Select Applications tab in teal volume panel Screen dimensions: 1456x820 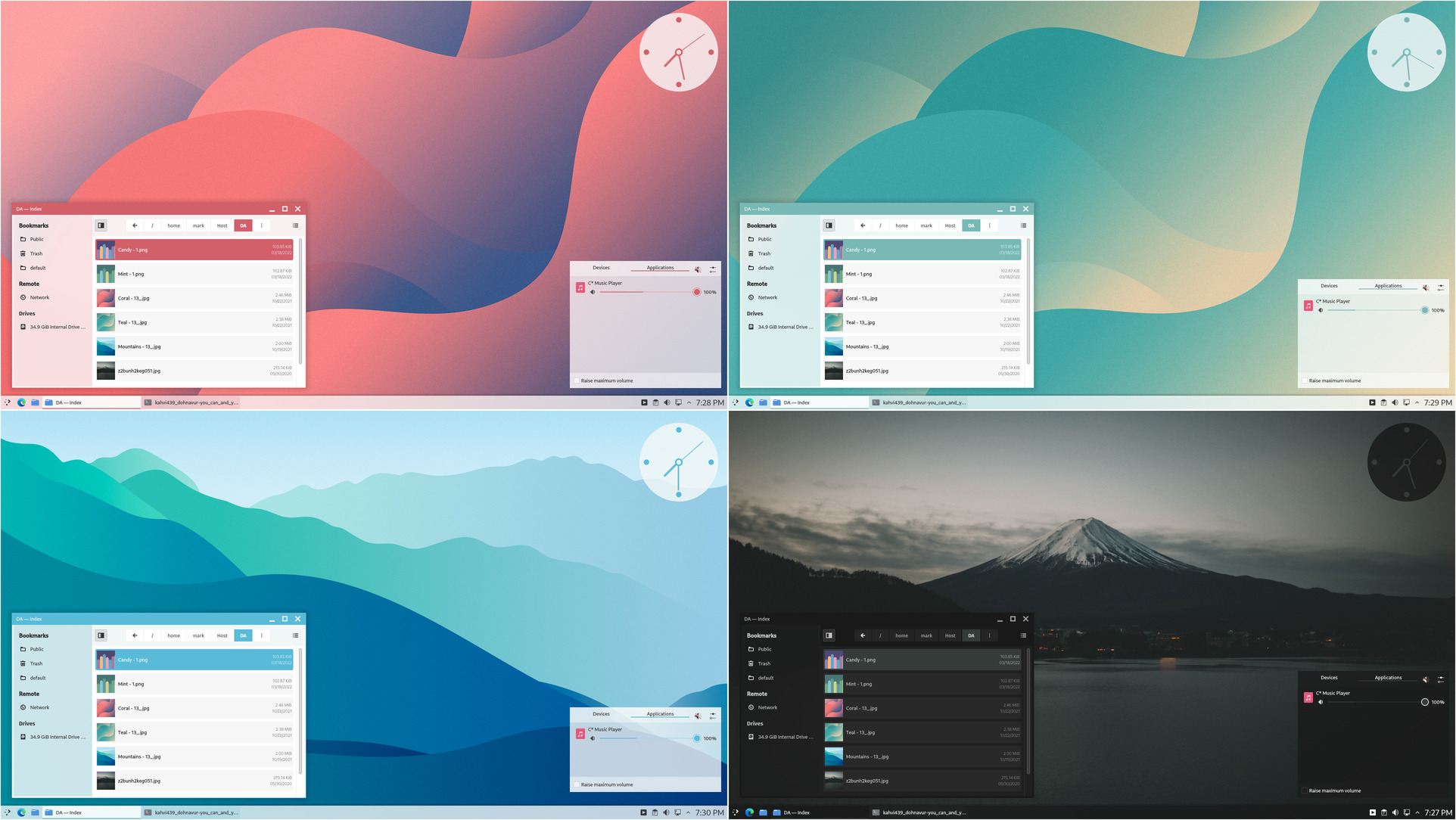click(x=1388, y=286)
